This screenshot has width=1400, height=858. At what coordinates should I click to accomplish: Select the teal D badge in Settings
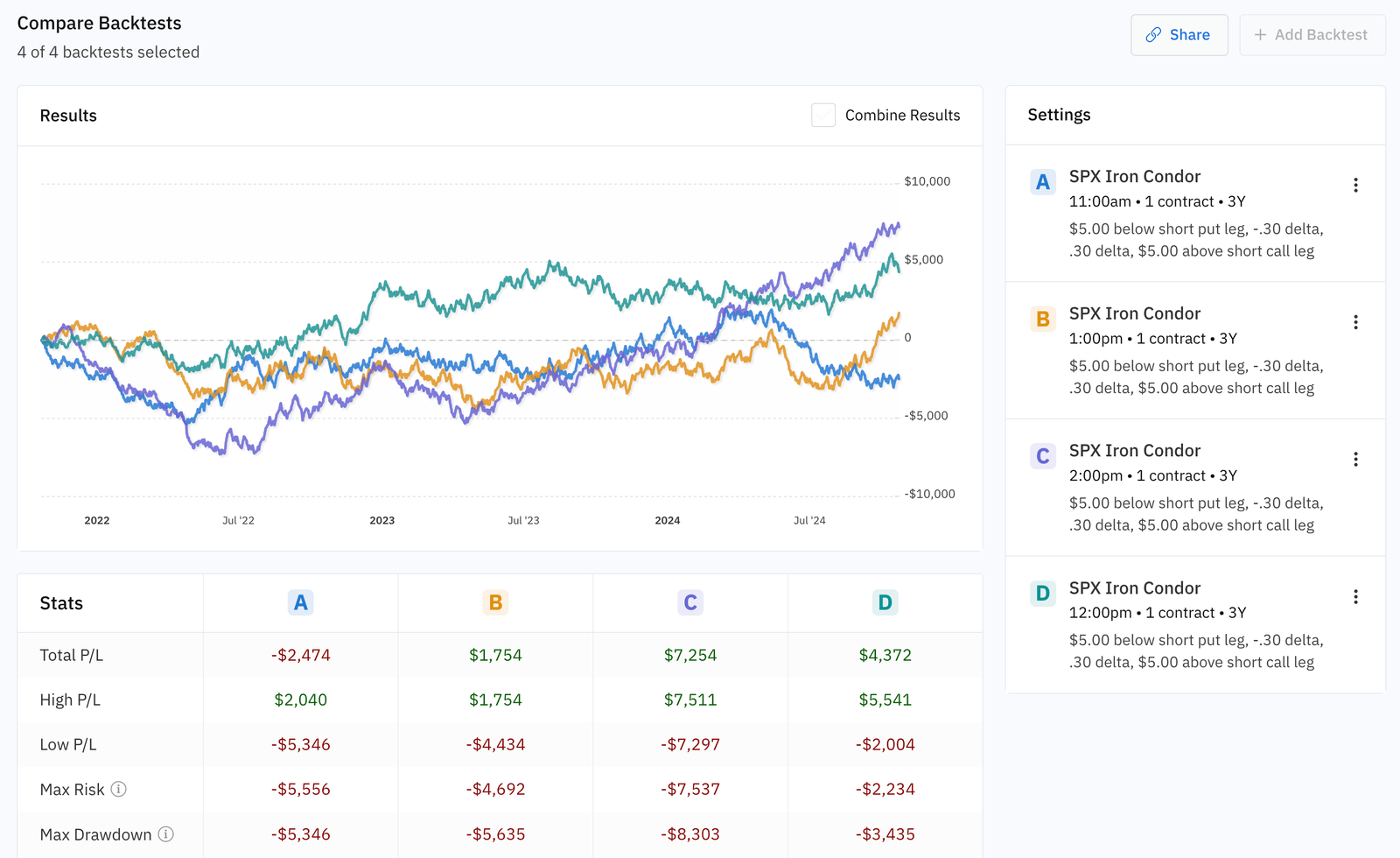[x=1042, y=593]
